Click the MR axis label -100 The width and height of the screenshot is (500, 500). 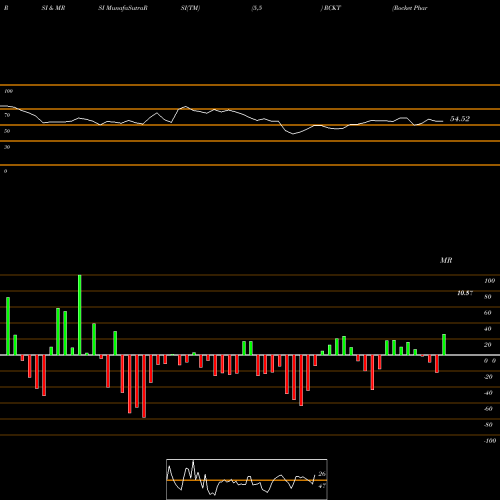[x=490, y=441]
